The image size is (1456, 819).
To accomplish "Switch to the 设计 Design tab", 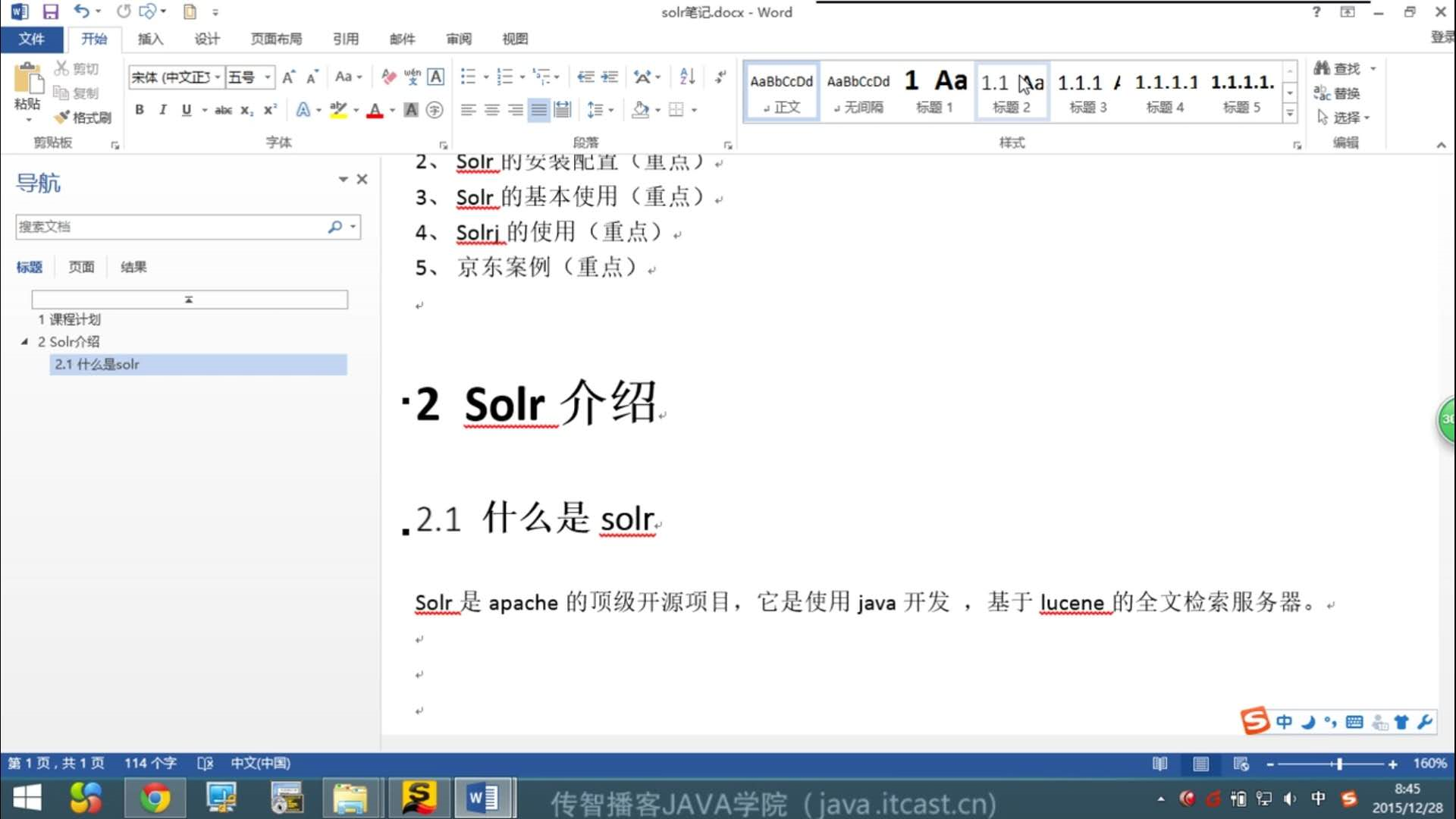I will (206, 39).
